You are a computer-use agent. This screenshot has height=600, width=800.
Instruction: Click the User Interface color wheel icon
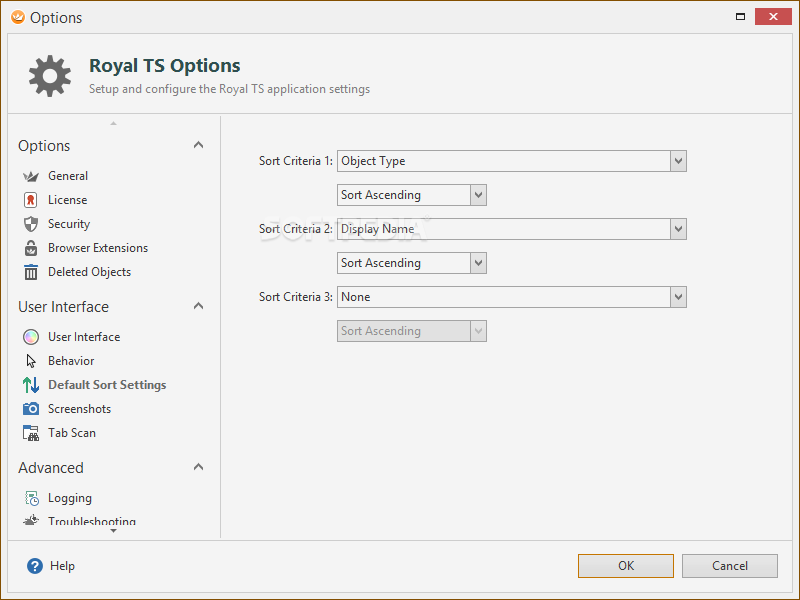pyautogui.click(x=31, y=337)
